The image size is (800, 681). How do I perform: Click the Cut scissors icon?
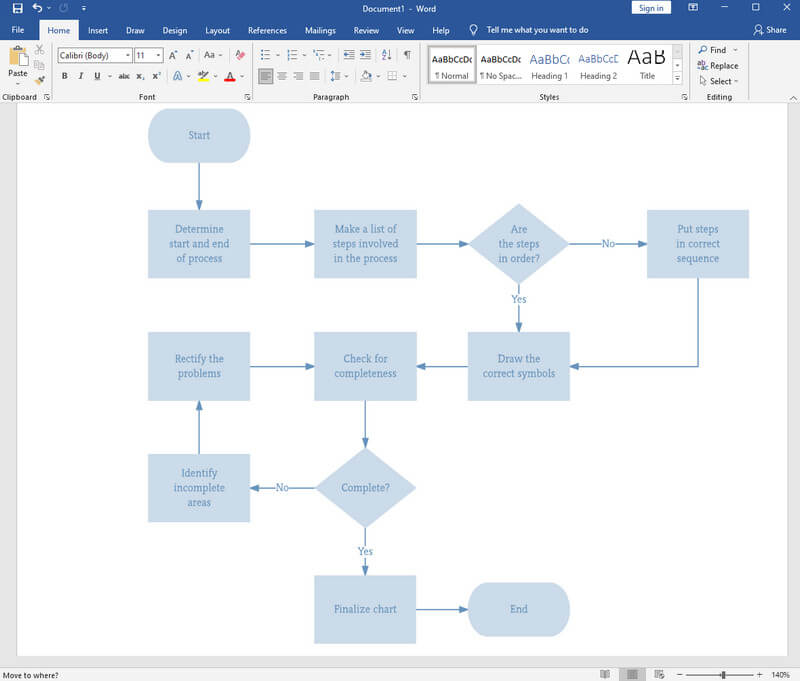[x=40, y=50]
